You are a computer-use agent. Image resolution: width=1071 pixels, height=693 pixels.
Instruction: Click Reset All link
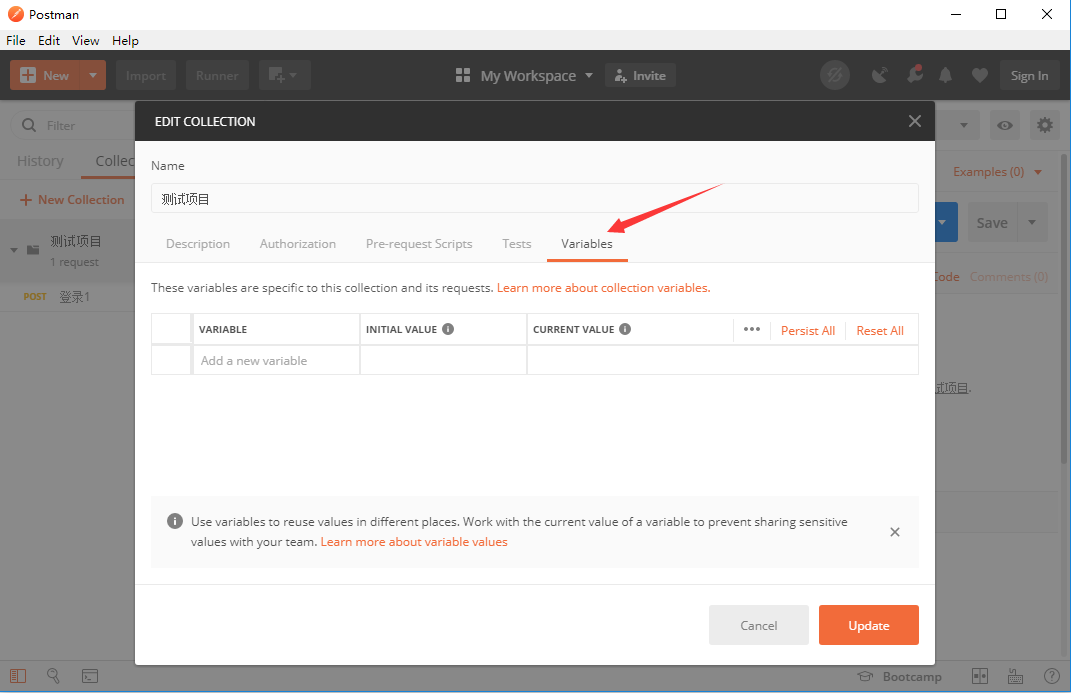(880, 330)
